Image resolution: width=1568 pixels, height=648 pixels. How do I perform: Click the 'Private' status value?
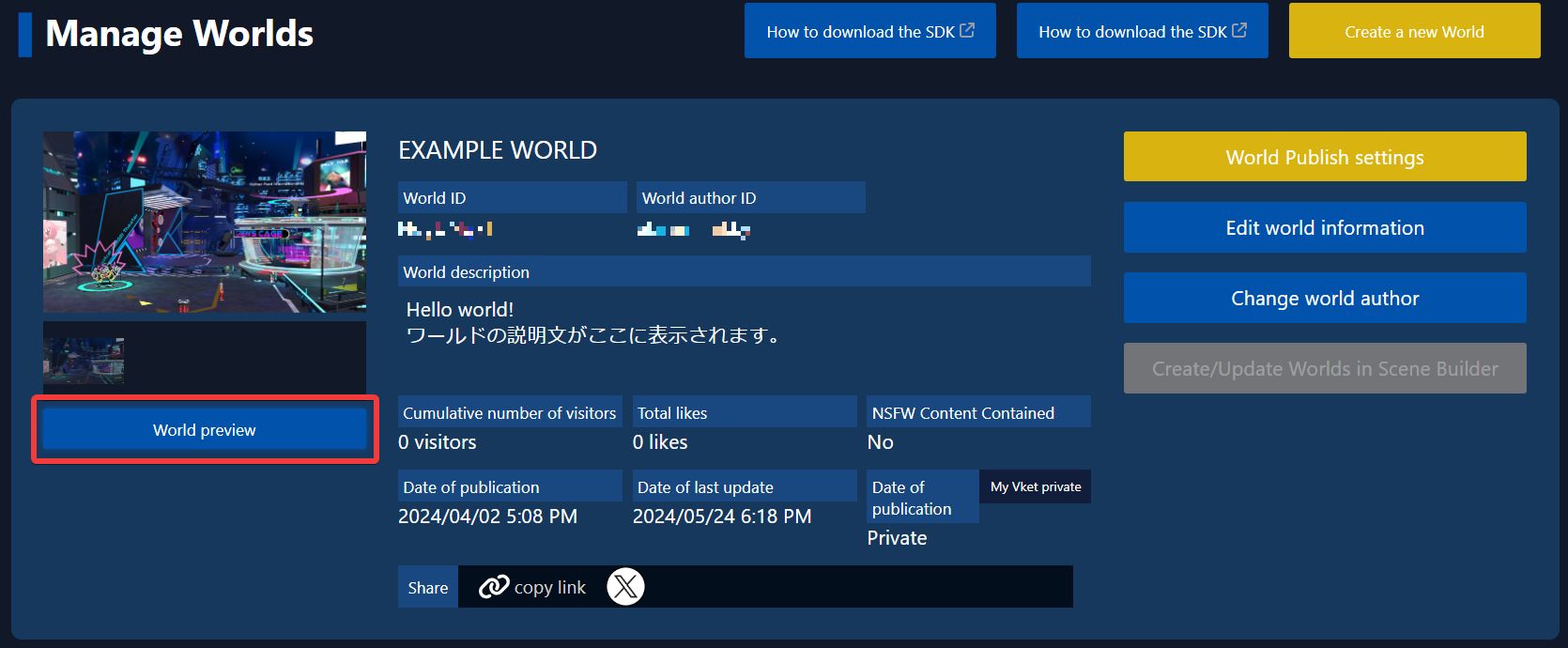(x=897, y=538)
